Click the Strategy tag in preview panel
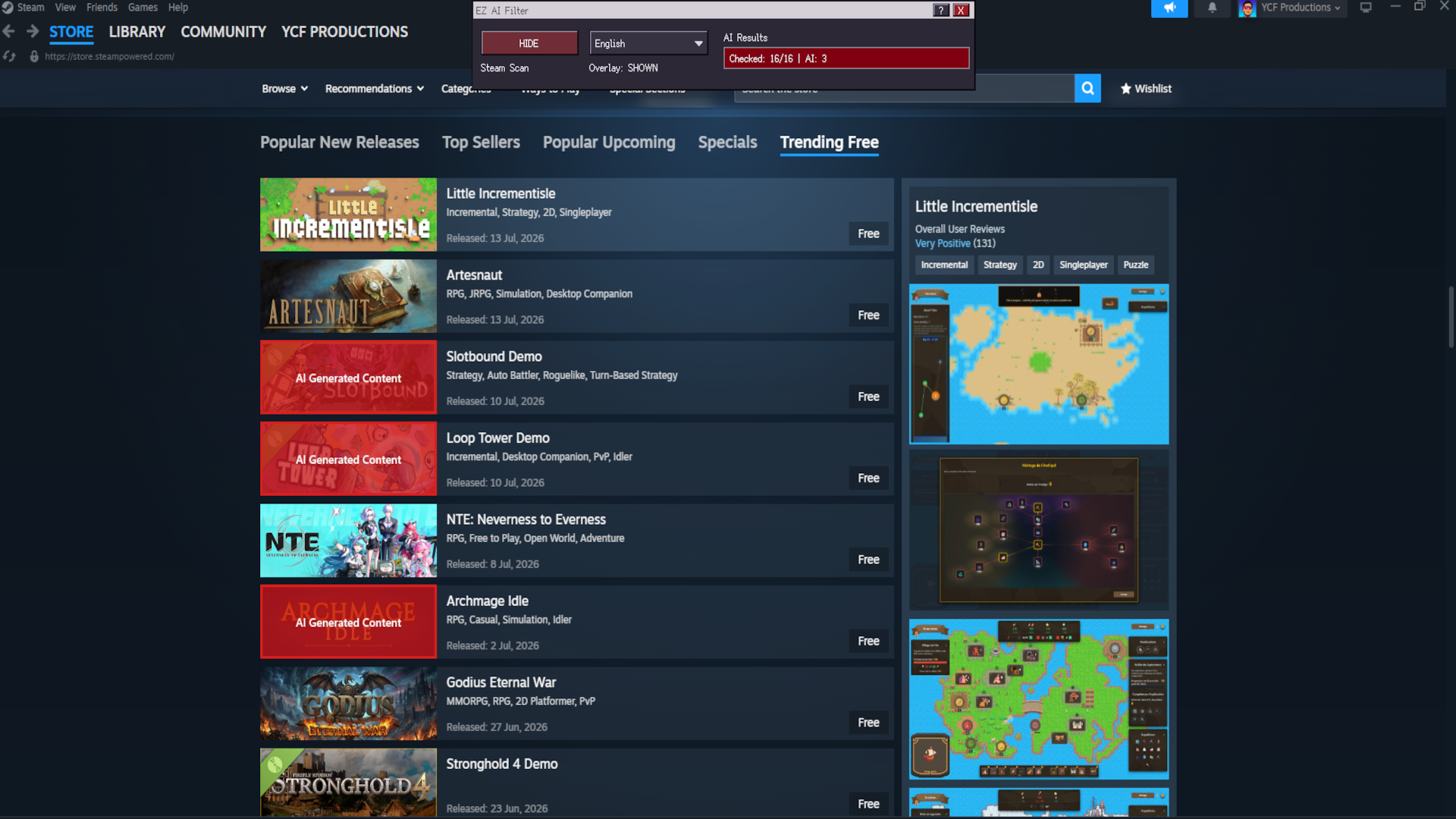 pos(1000,265)
